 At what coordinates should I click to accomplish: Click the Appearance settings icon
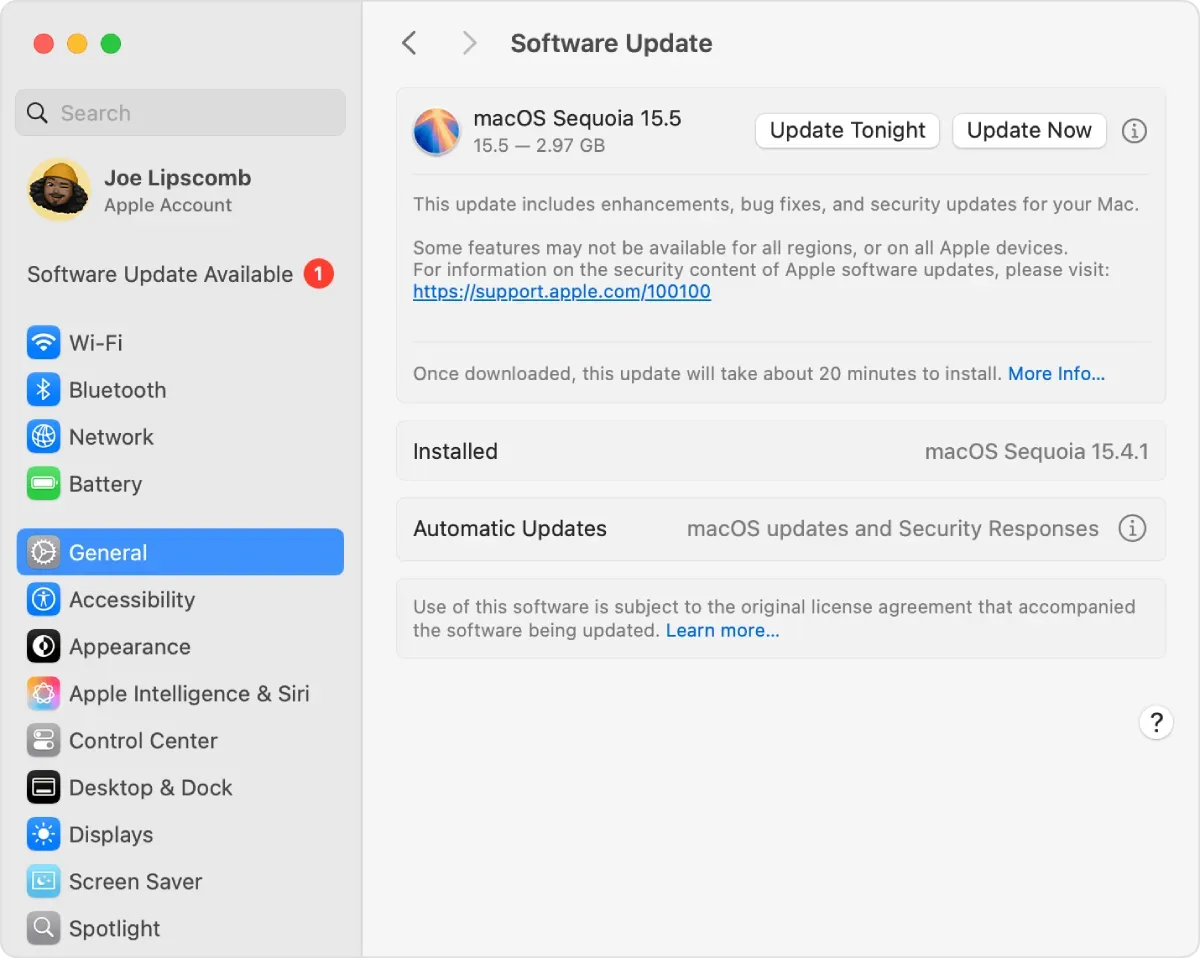[43, 647]
